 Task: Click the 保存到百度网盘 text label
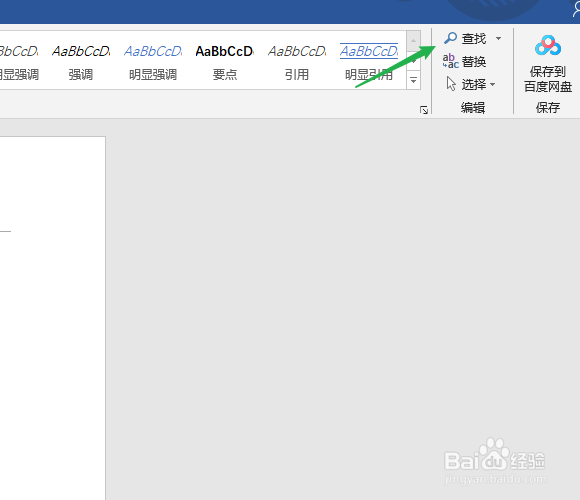pos(548,79)
